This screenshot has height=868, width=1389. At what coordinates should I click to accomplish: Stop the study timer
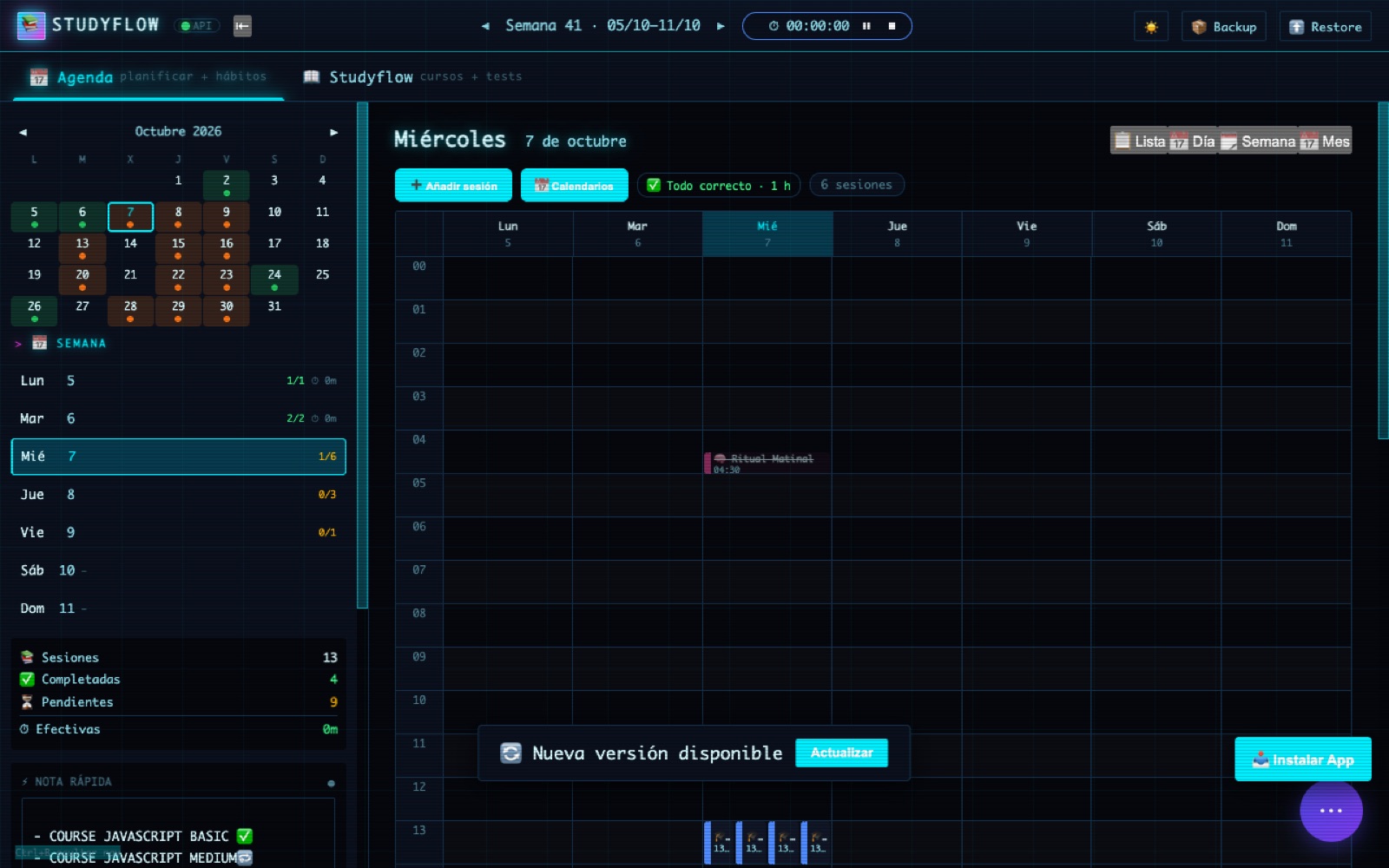tap(892, 26)
